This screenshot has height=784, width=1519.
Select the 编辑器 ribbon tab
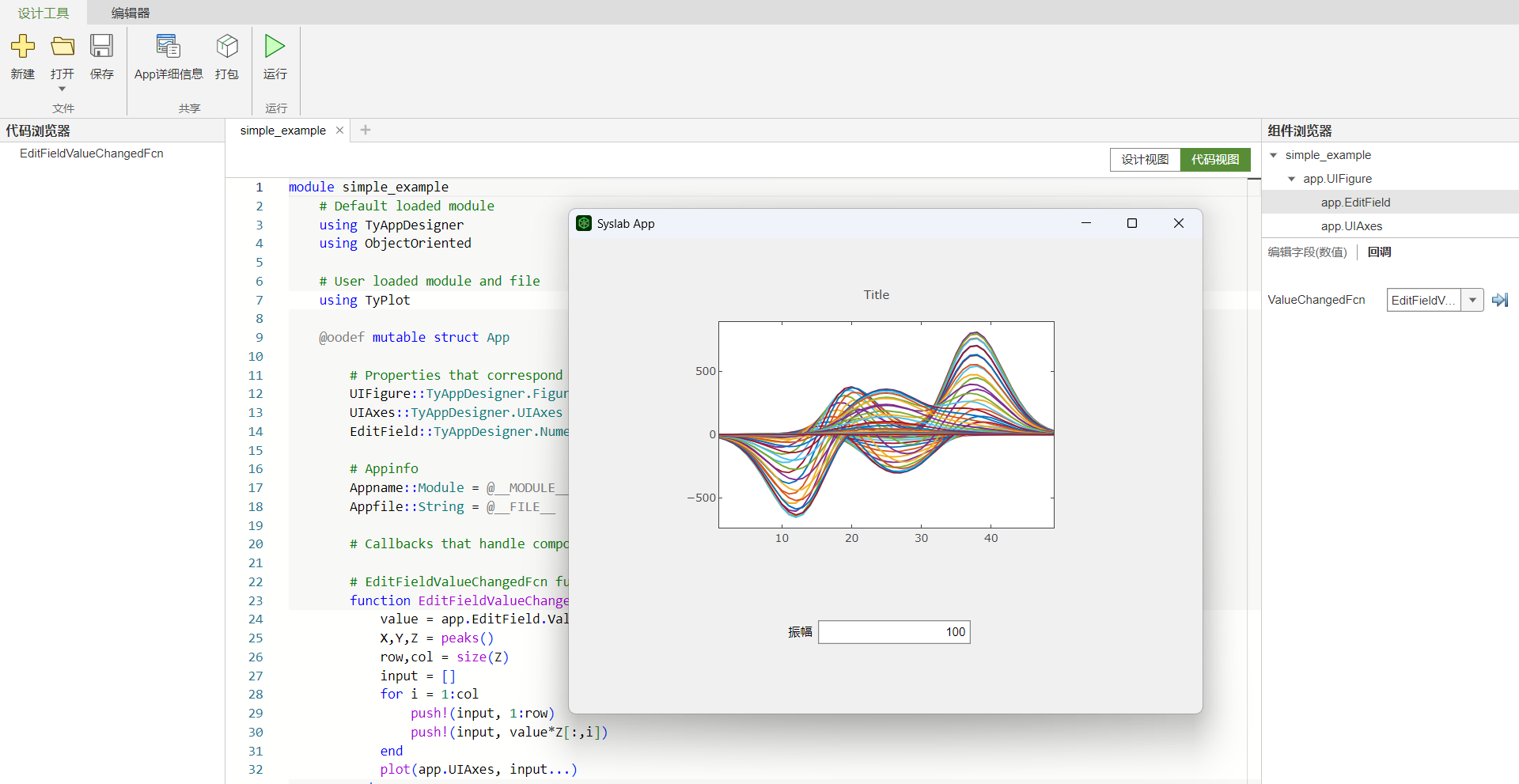point(131,13)
